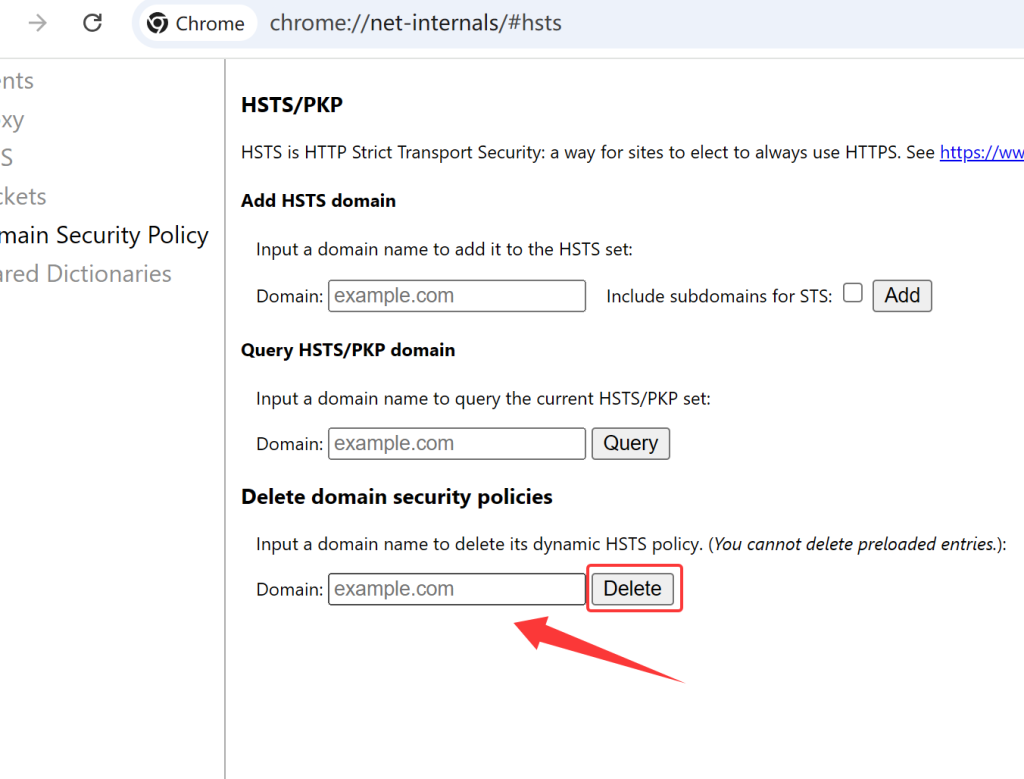Open Shared Dictionaries in the sidebar

[86, 274]
